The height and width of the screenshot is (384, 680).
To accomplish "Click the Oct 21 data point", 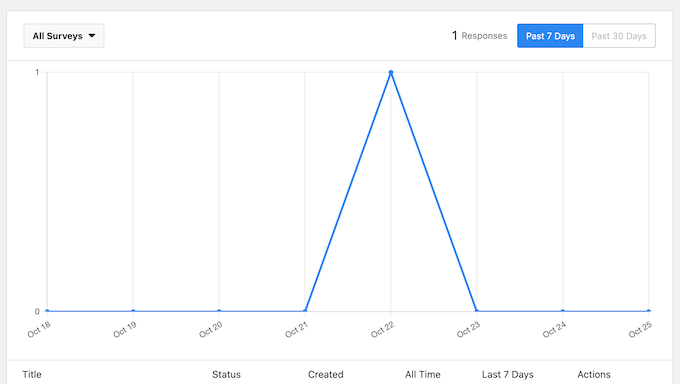I will (x=305, y=311).
